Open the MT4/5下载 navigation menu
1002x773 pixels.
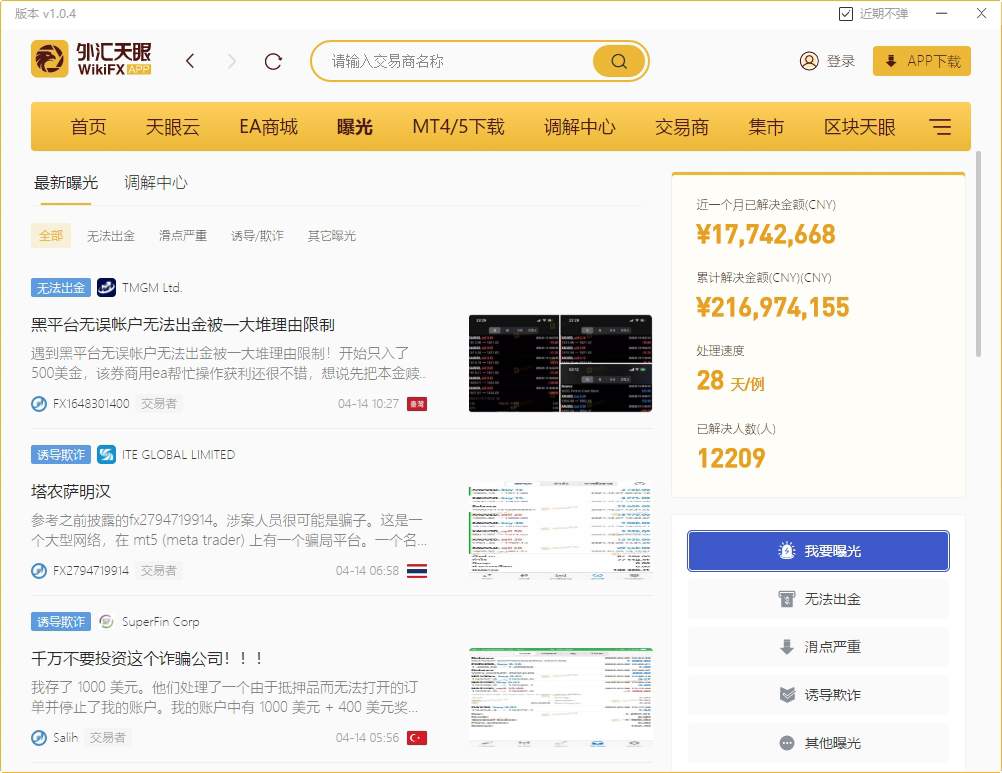point(458,127)
